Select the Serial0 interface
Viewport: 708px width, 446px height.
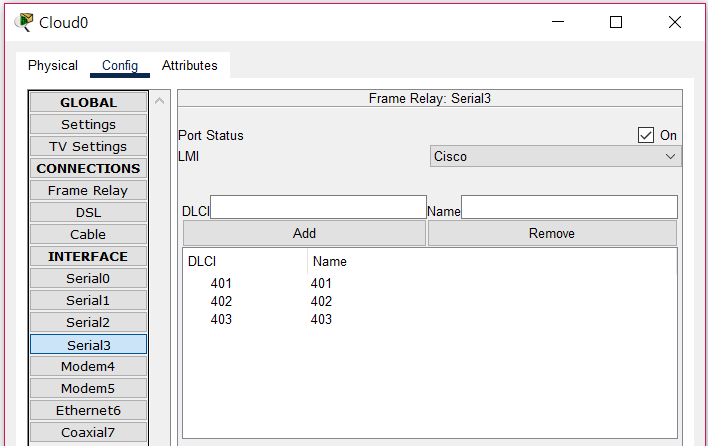(88, 279)
